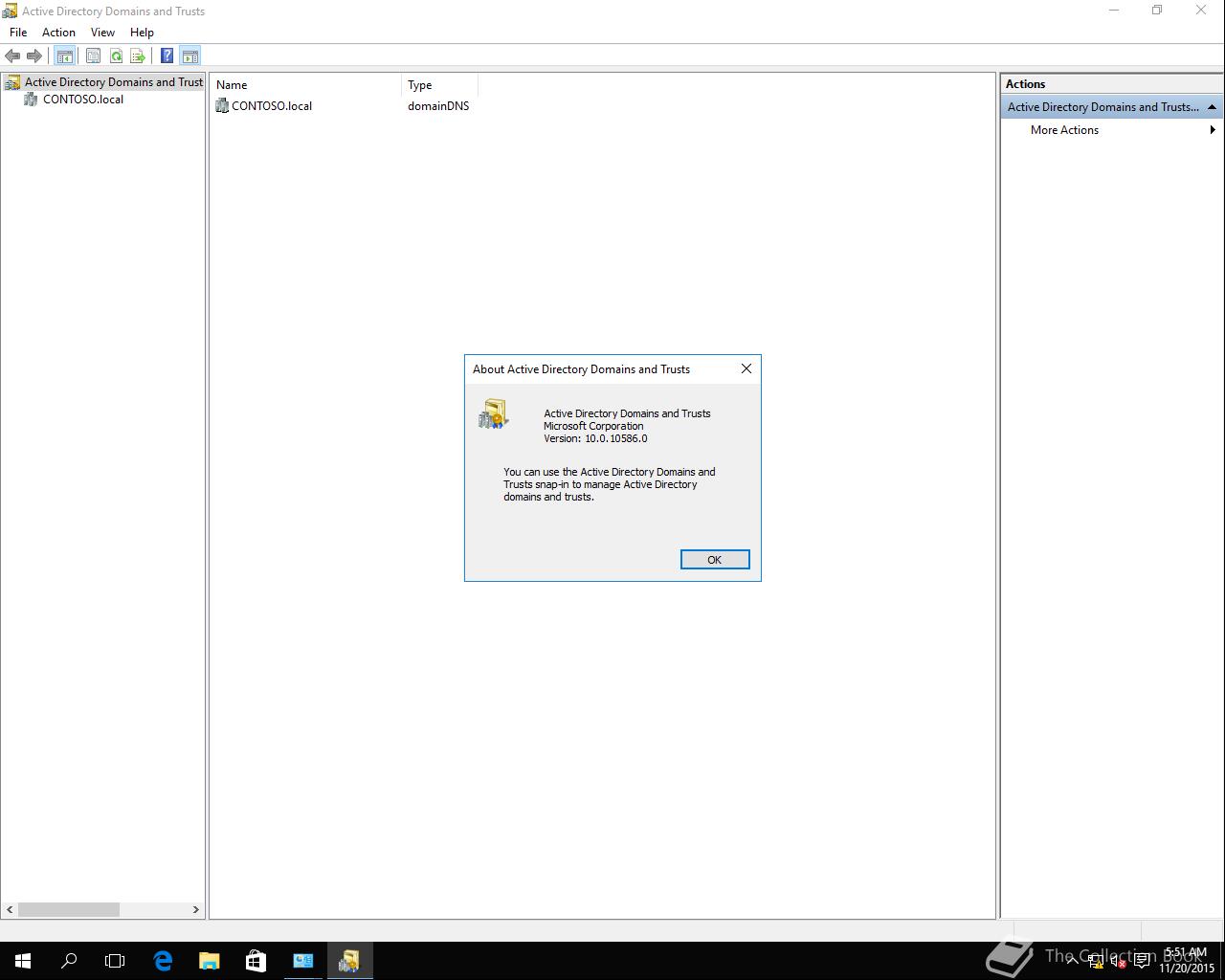Show hidden system tray icons
Image resolution: width=1225 pixels, height=980 pixels.
[1073, 961]
